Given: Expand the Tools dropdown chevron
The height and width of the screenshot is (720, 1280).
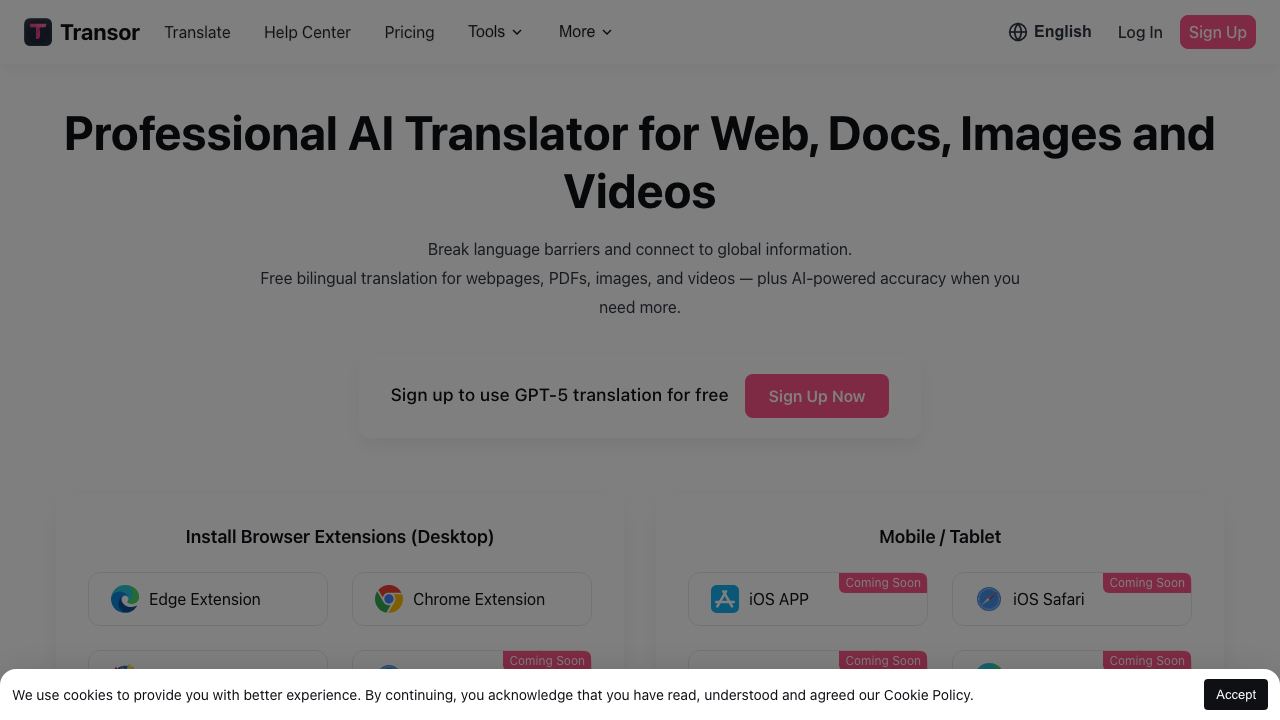Looking at the screenshot, I should point(517,32).
